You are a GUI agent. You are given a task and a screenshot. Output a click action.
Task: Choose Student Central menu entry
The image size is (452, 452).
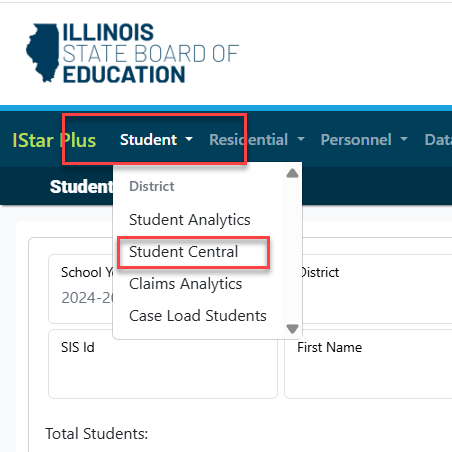coord(184,252)
